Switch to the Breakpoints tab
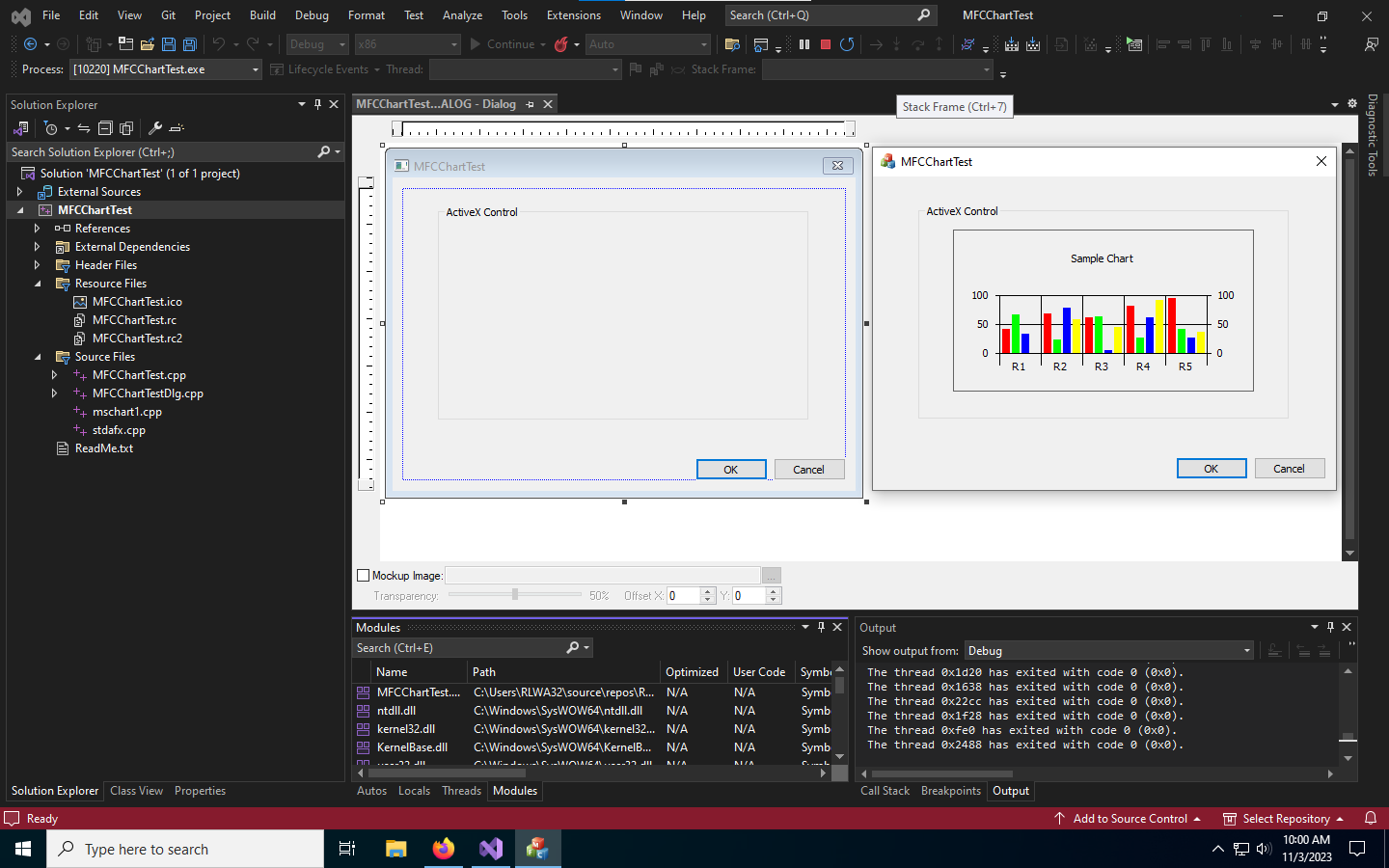Image resolution: width=1389 pixels, height=868 pixels. click(951, 791)
